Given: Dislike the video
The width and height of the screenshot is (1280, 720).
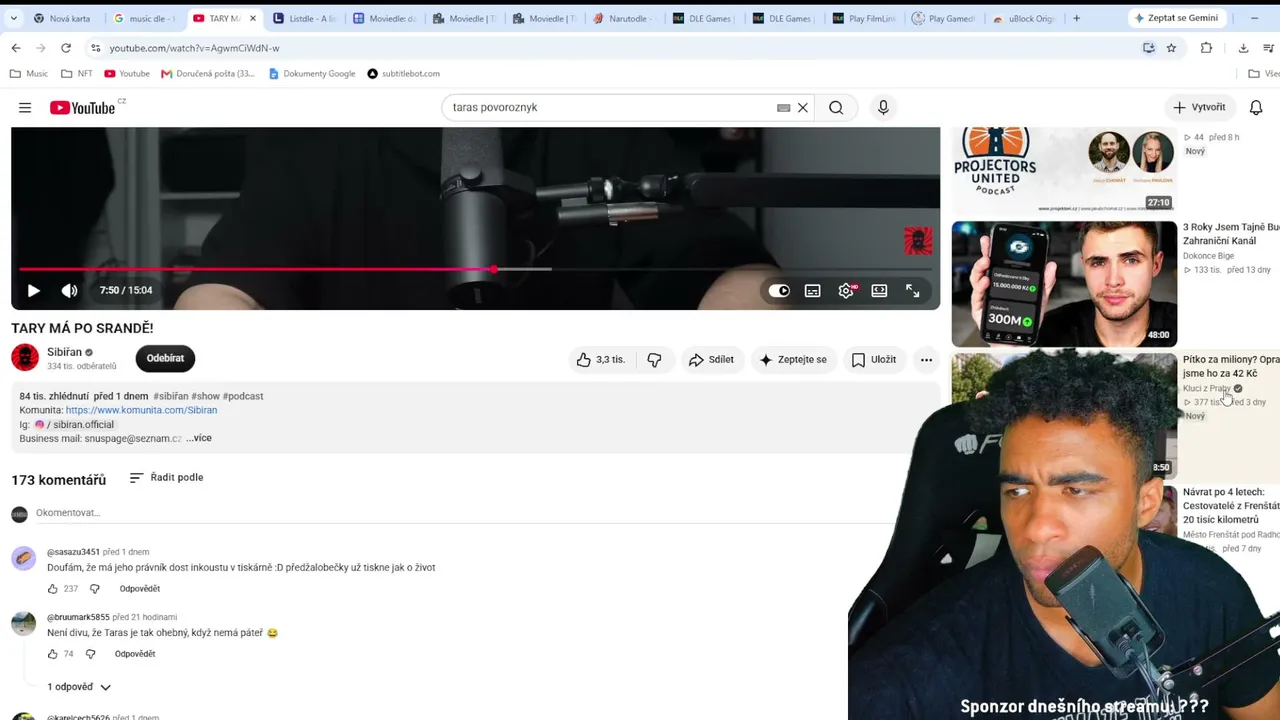Looking at the screenshot, I should [x=655, y=360].
